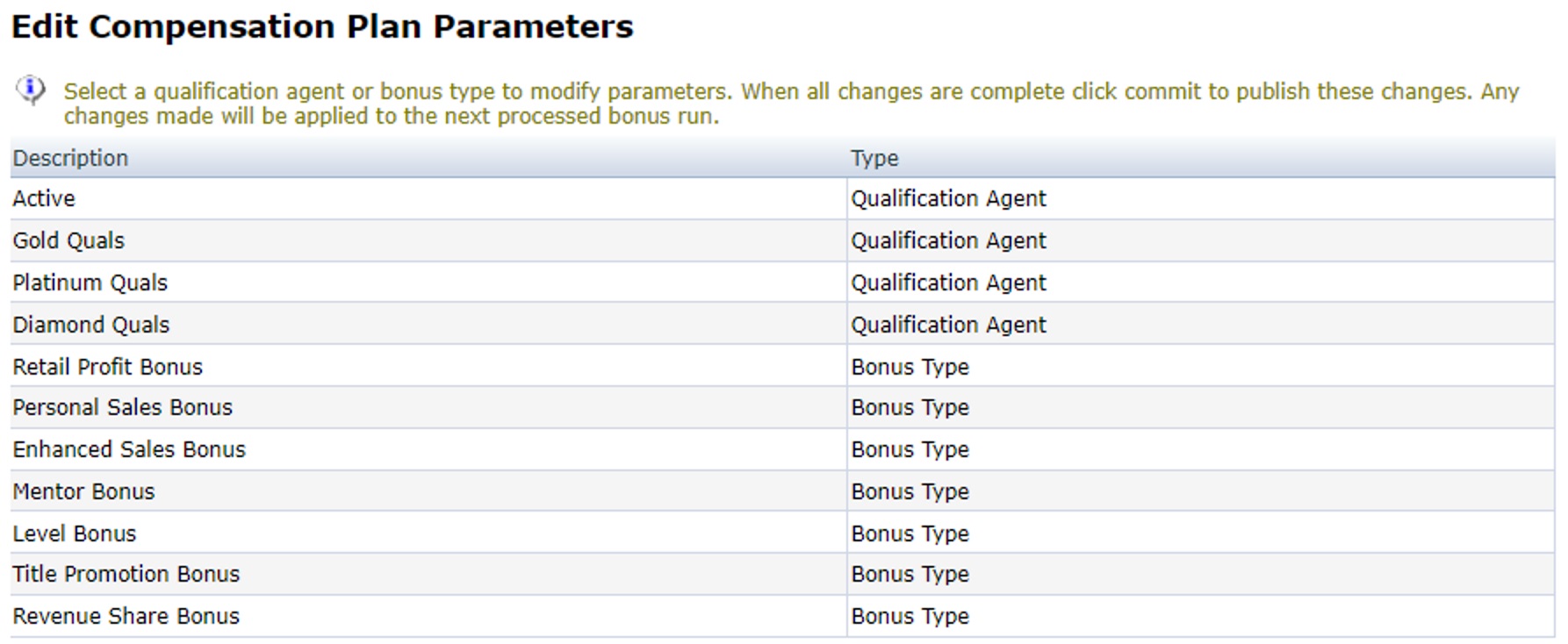1568x644 pixels.
Task: Click the Bonus Type cell for Mentor Bonus
Action: 910,492
